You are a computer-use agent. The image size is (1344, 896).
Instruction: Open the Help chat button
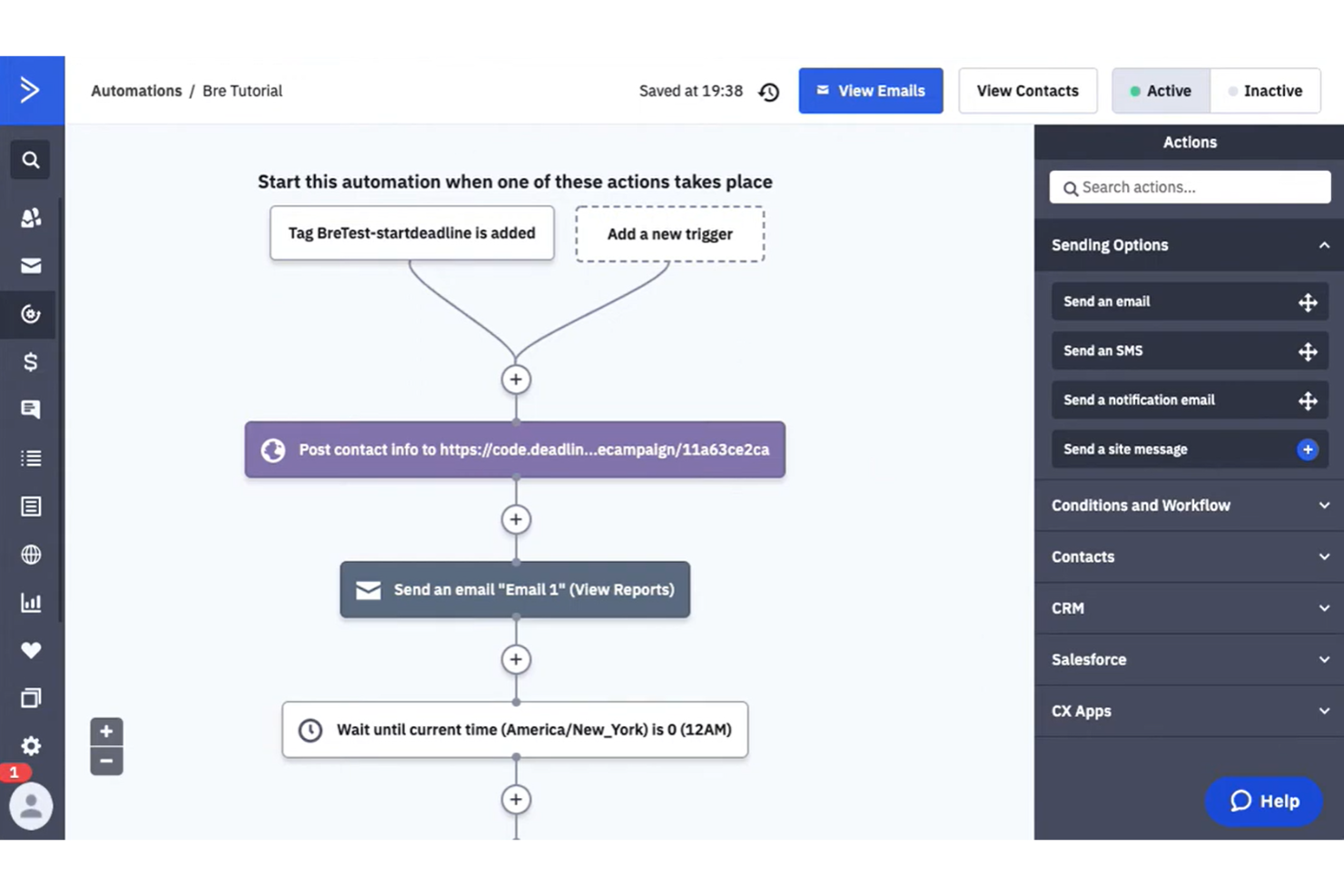1264,801
